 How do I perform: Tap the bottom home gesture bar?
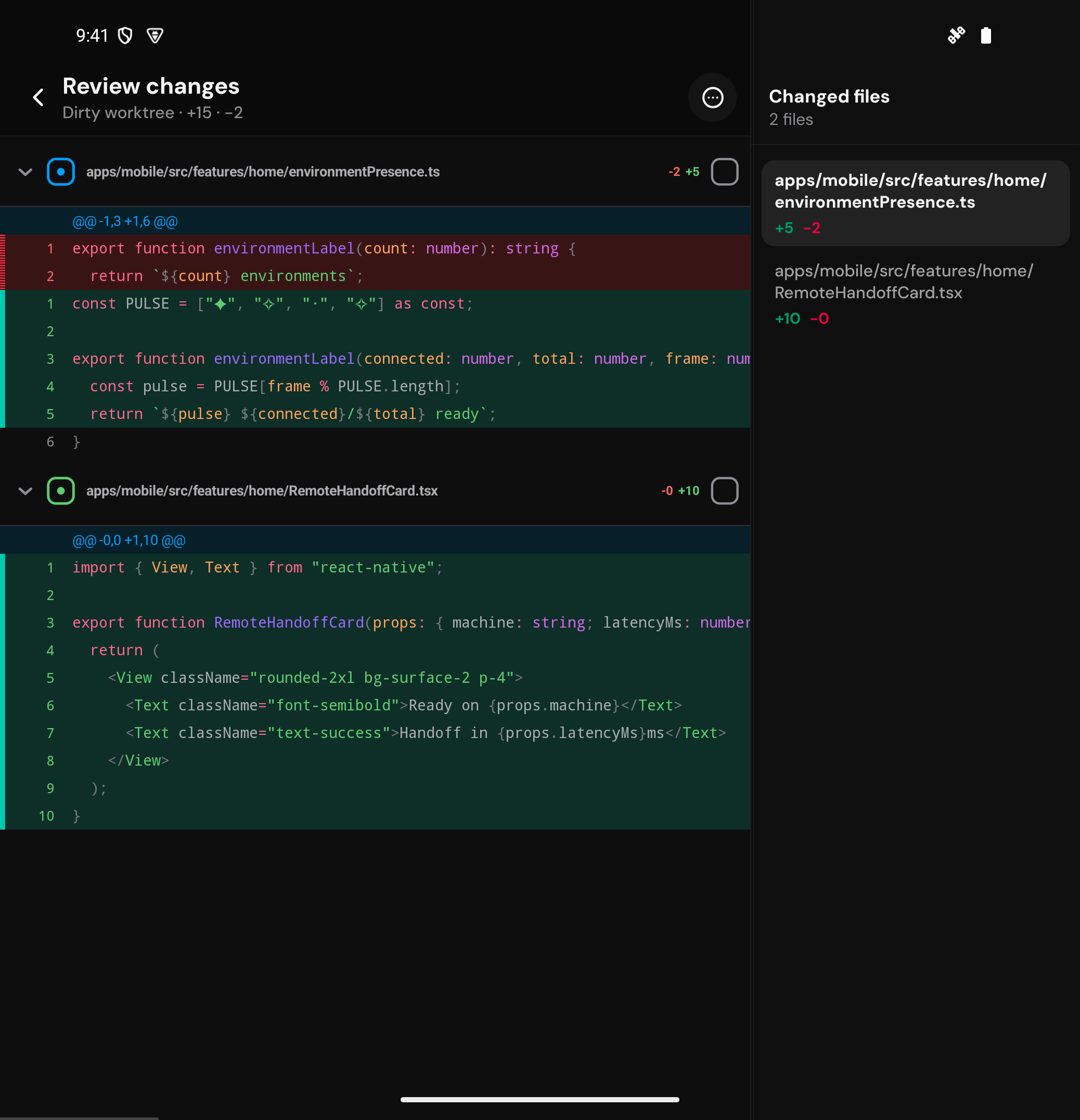pos(539,1099)
